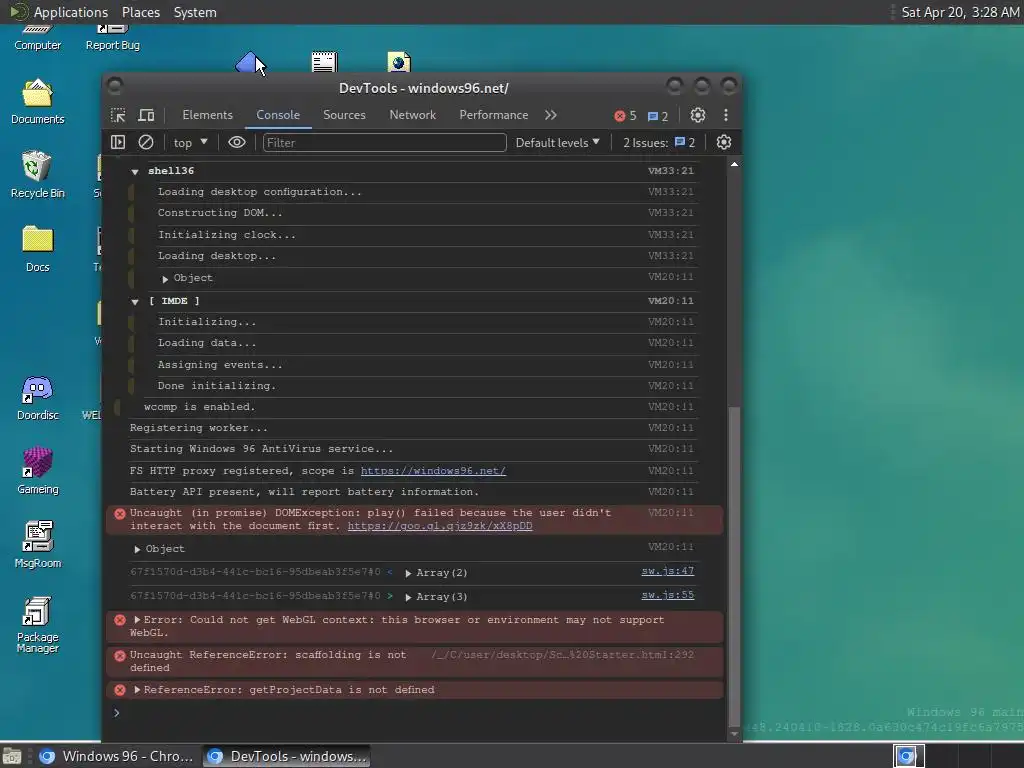Open the Docs folder desktop icon
This screenshot has width=1024, height=768.
[37, 249]
